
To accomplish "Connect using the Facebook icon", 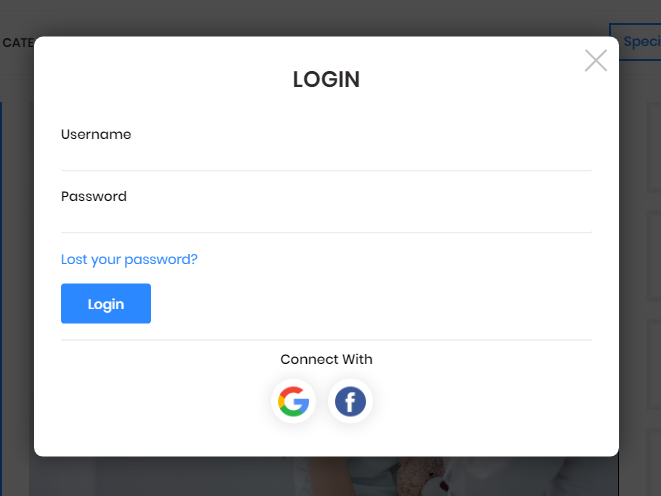I will [350, 401].
